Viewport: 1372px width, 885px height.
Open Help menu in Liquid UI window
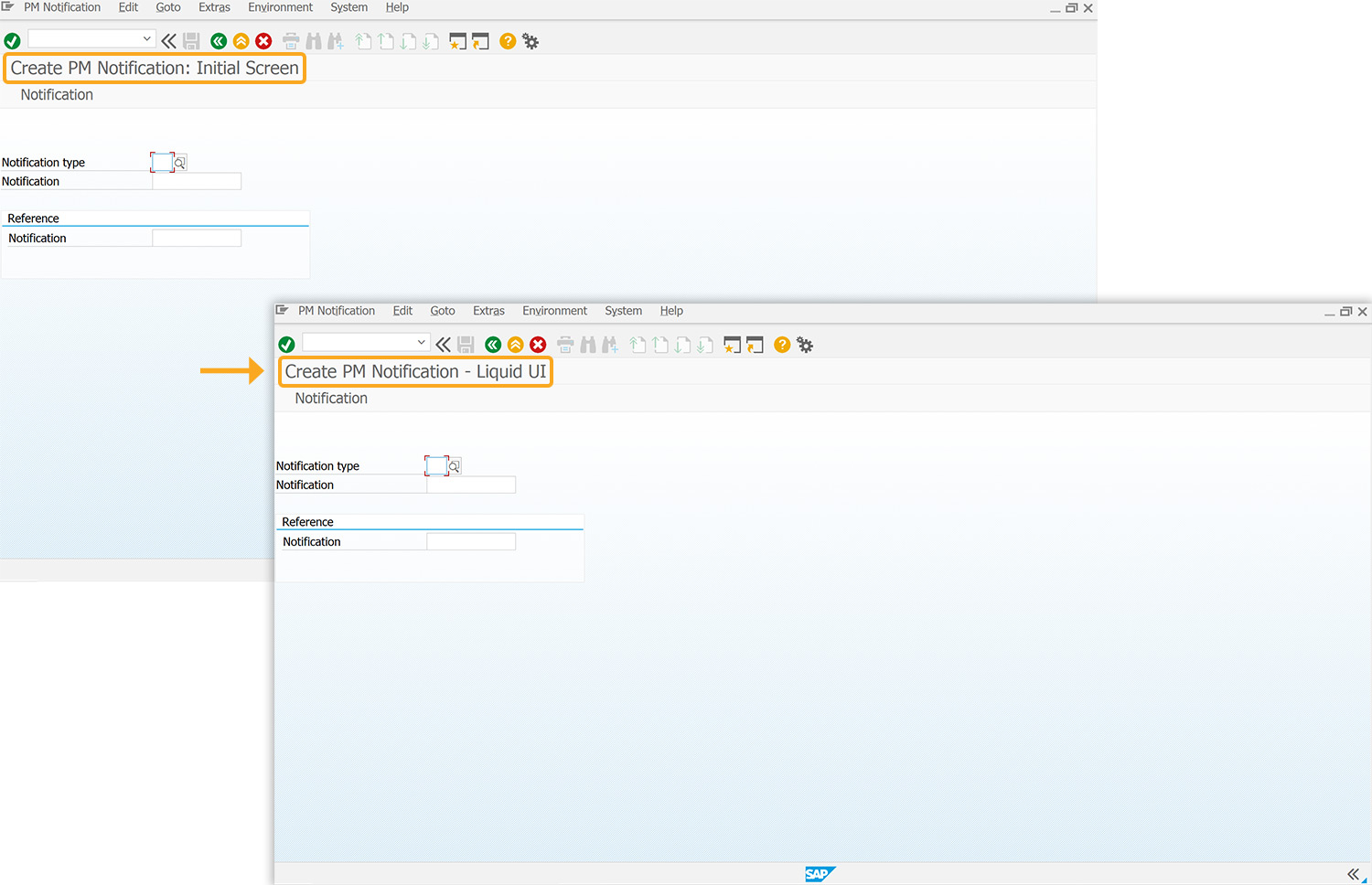click(671, 311)
